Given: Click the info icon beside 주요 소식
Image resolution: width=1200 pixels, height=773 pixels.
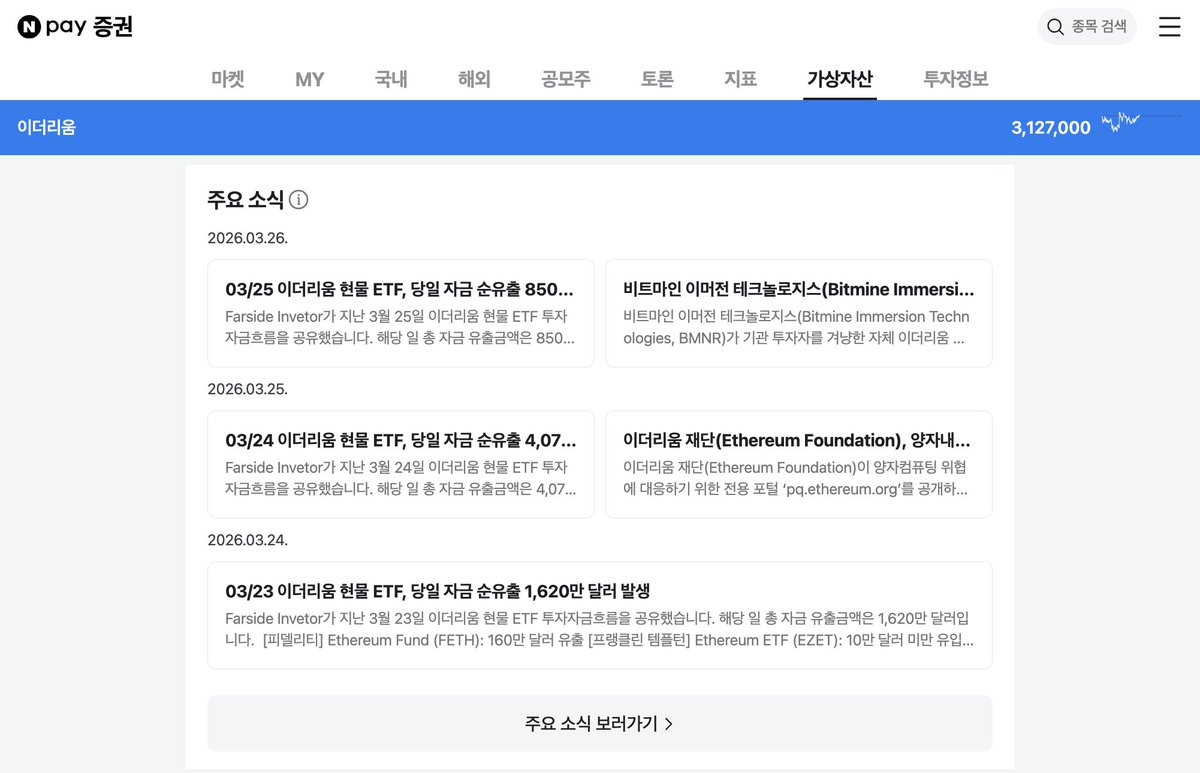Looking at the screenshot, I should click(x=298, y=200).
